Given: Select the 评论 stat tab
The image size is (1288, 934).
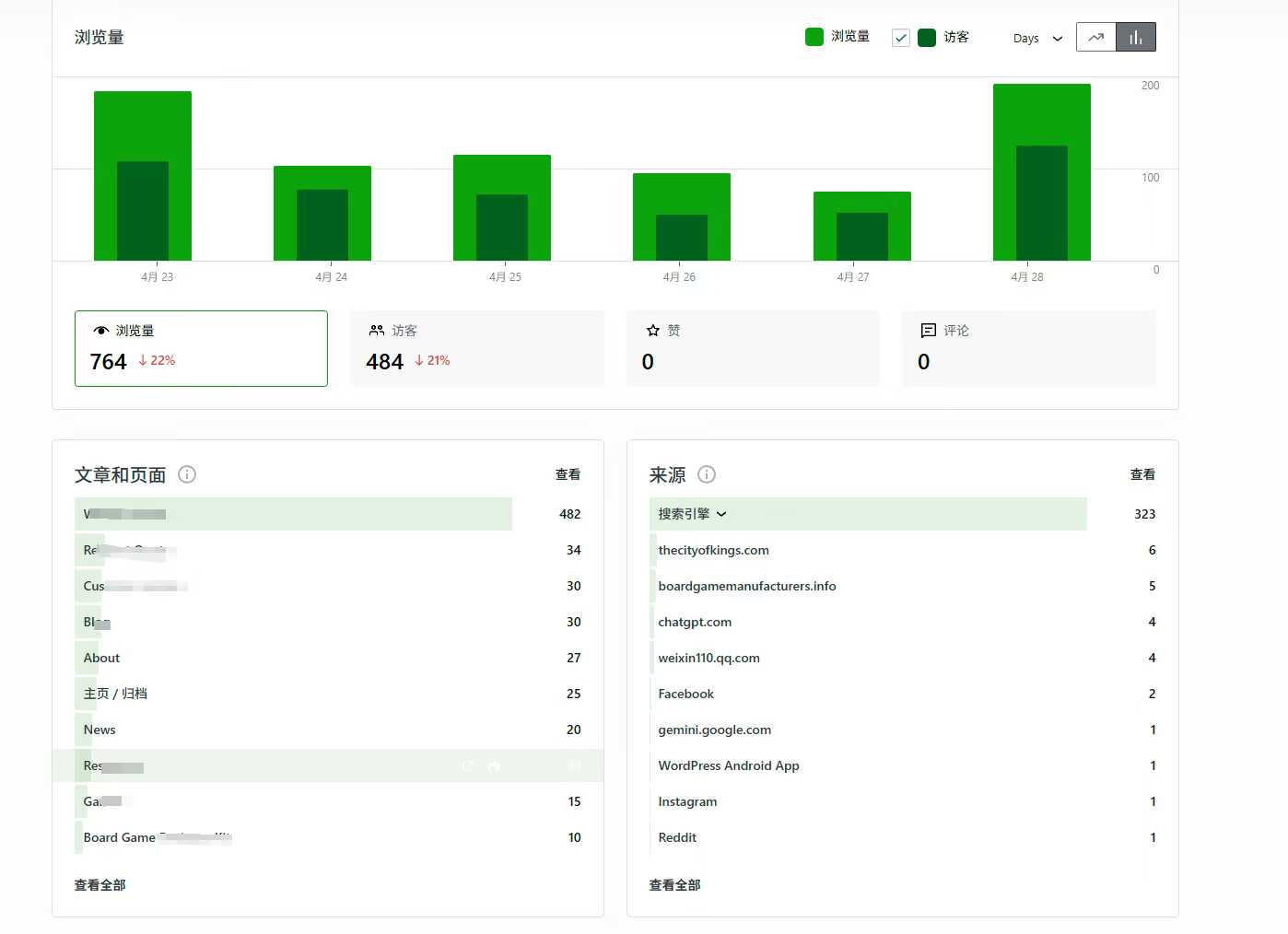Looking at the screenshot, I should point(1028,348).
